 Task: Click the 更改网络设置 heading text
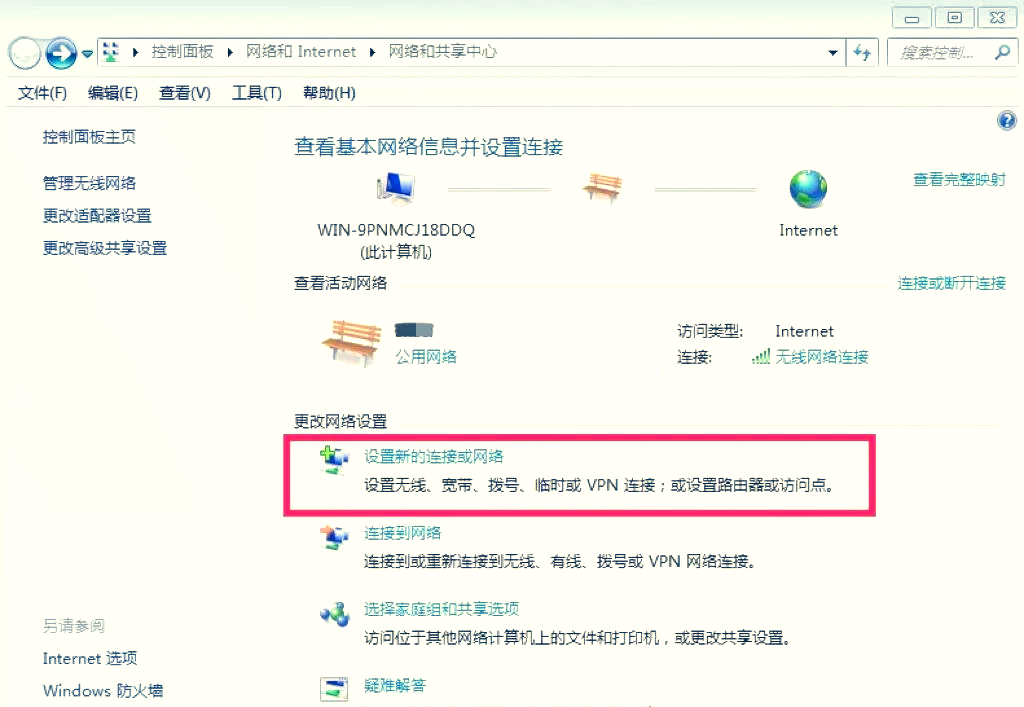click(340, 421)
